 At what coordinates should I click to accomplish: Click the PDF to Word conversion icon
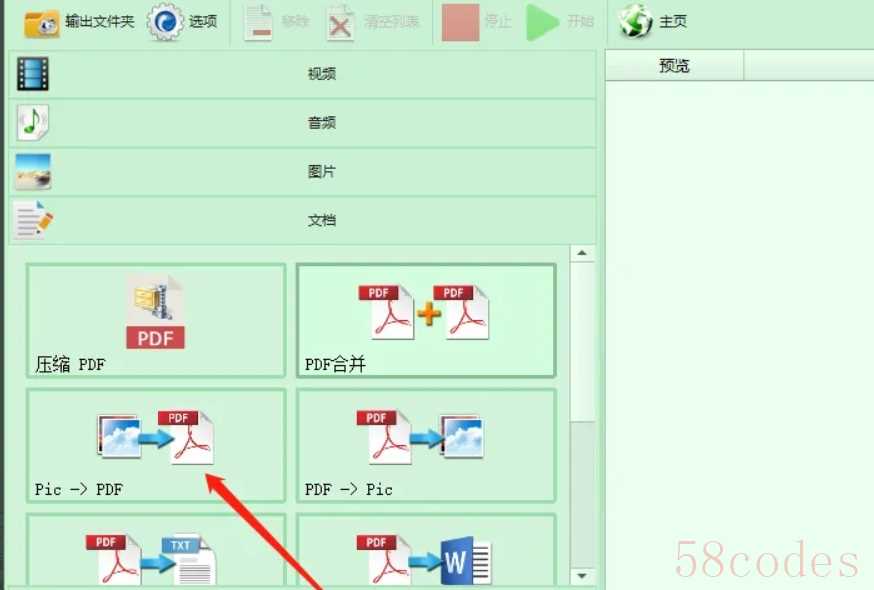424,559
